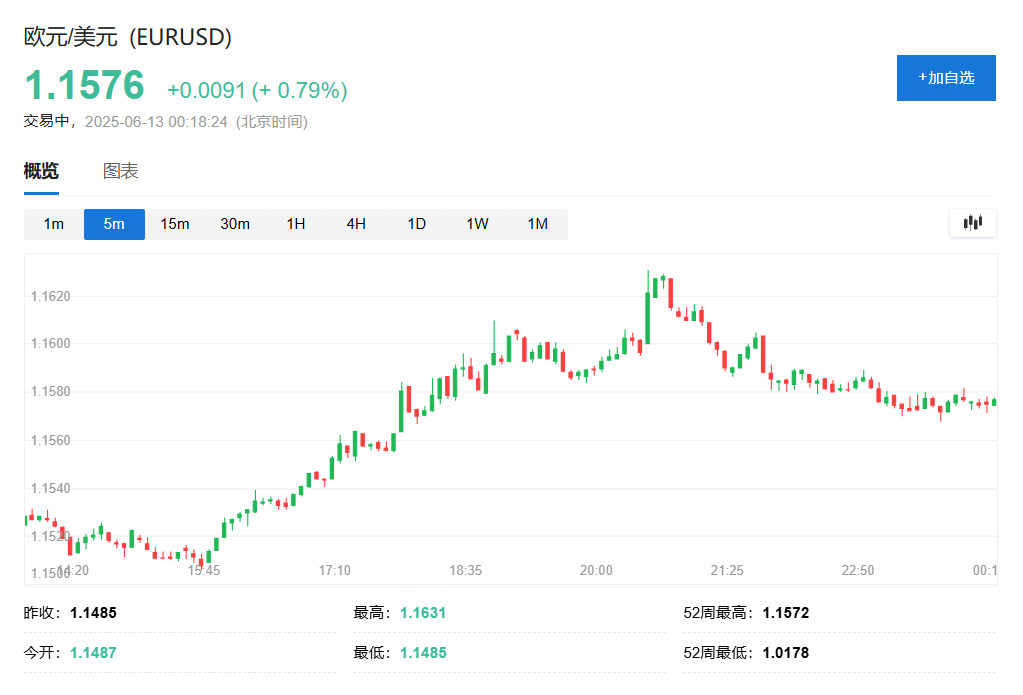Click the 1.1576 current price
Viewport: 1023px width, 695px height.
[85, 85]
